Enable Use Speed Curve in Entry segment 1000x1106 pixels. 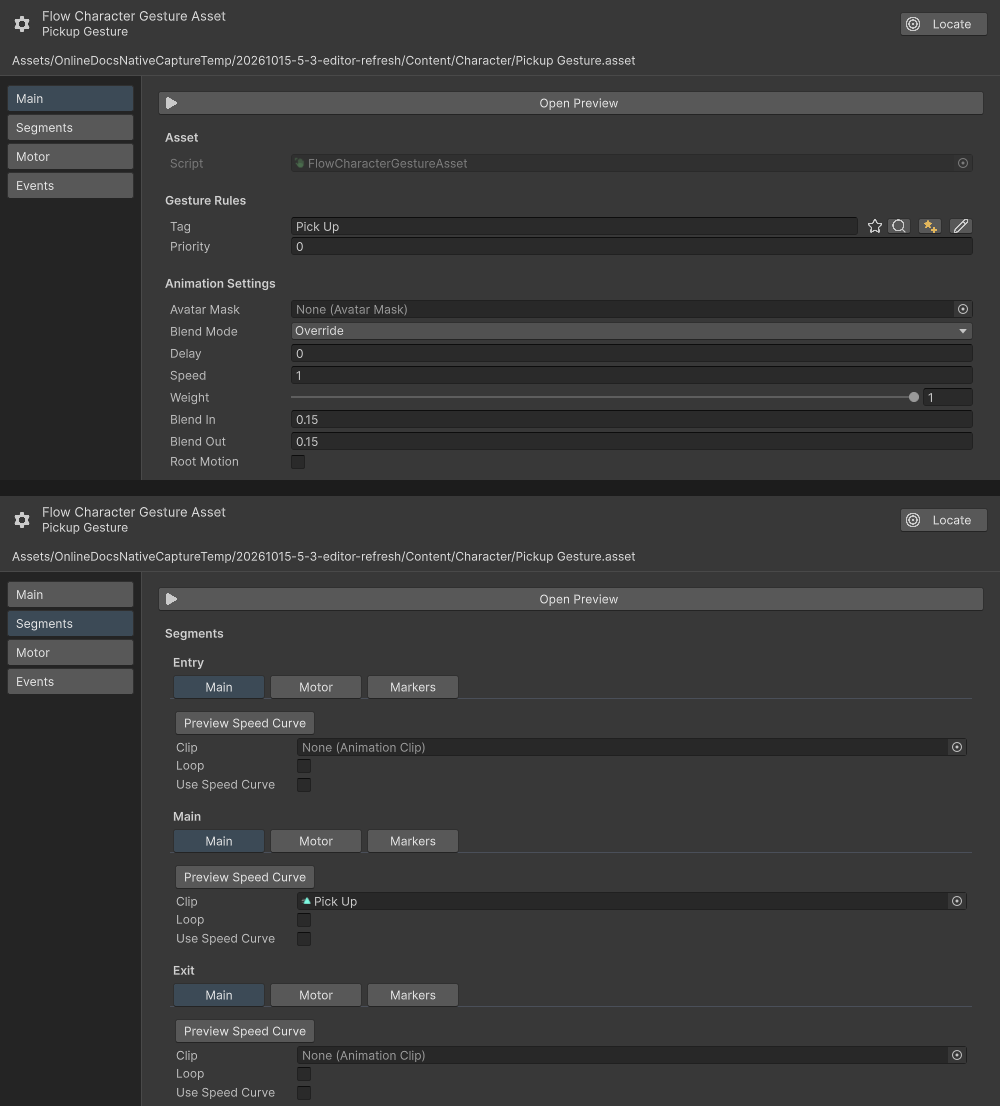coord(304,785)
